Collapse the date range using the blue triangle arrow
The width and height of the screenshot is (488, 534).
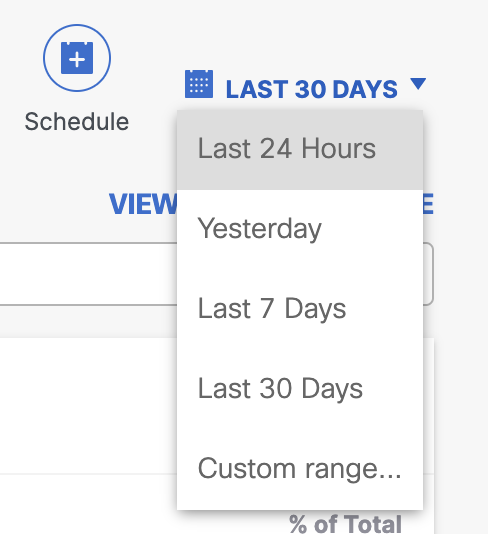418,84
